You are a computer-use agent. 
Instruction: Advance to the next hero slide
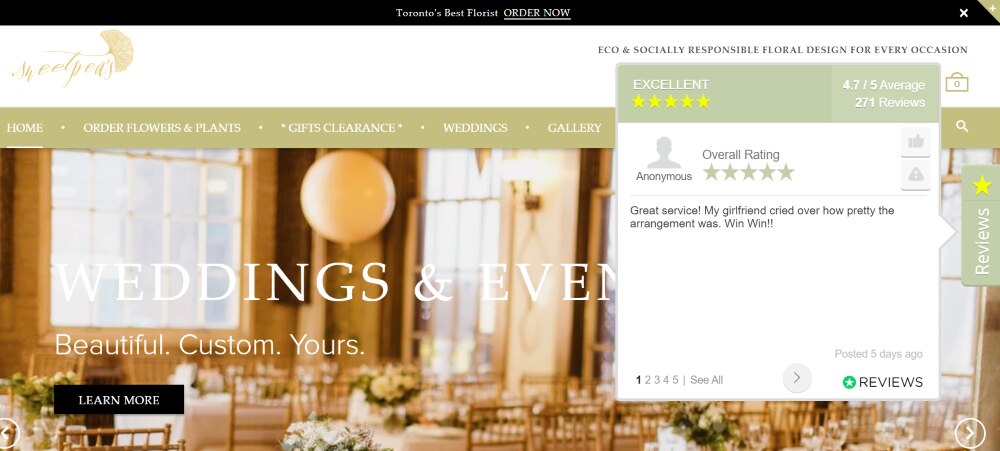point(970,433)
